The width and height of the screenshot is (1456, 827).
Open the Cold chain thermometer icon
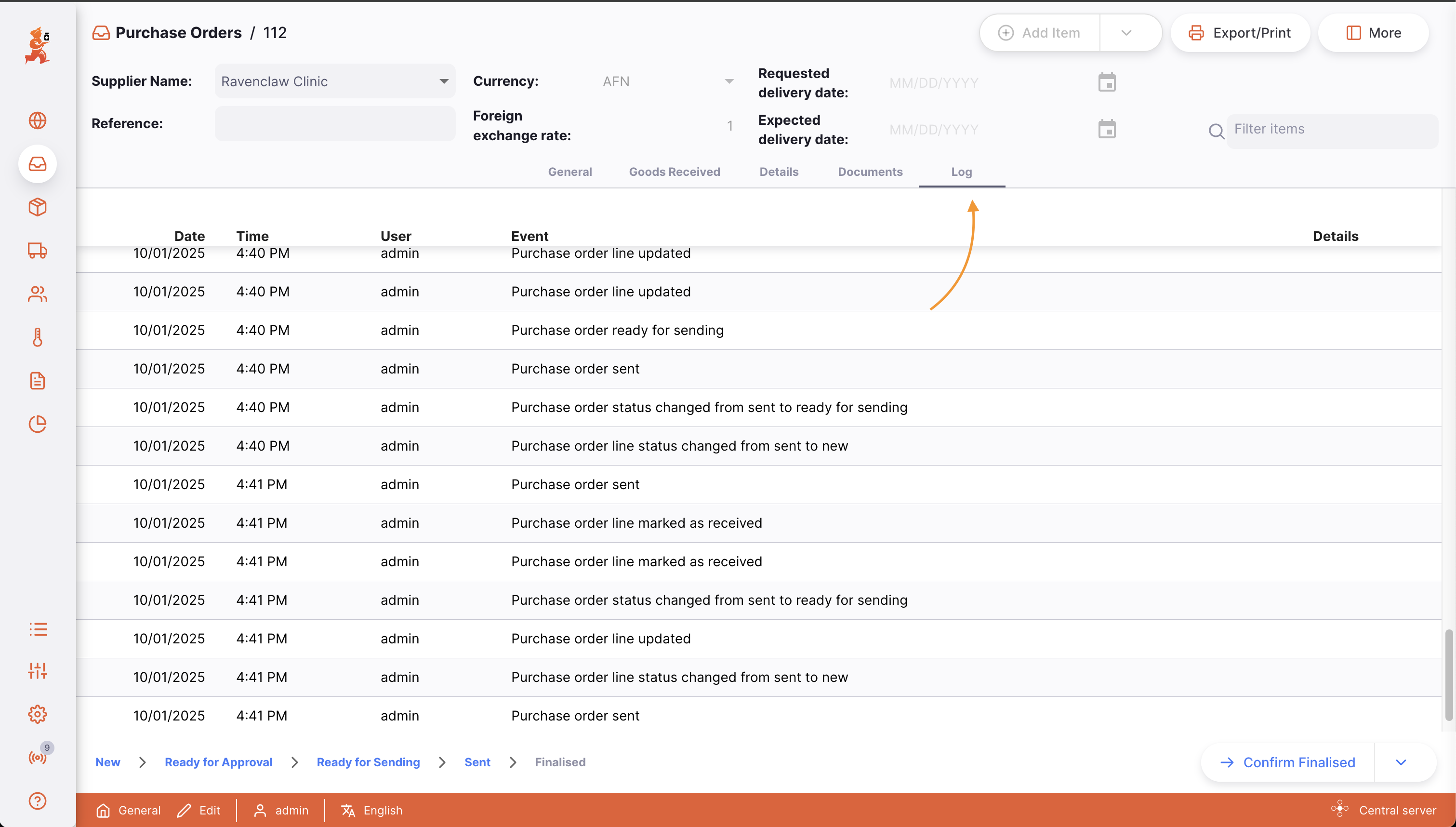(38, 337)
